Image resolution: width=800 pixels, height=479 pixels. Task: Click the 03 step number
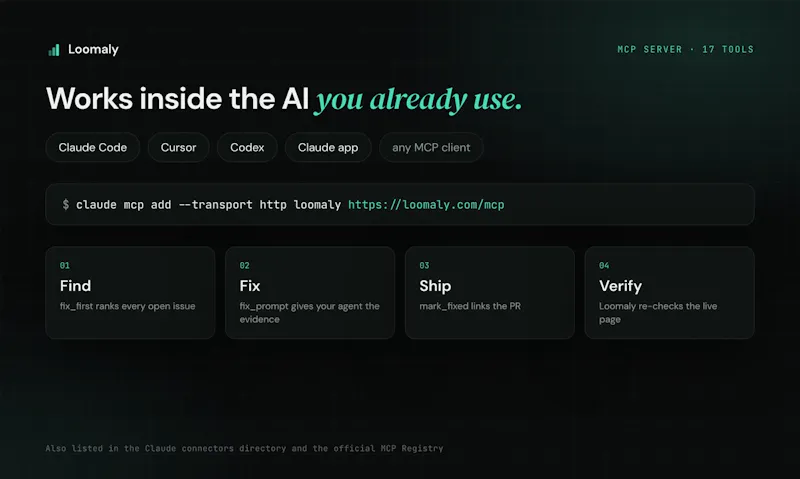pyautogui.click(x=424, y=265)
